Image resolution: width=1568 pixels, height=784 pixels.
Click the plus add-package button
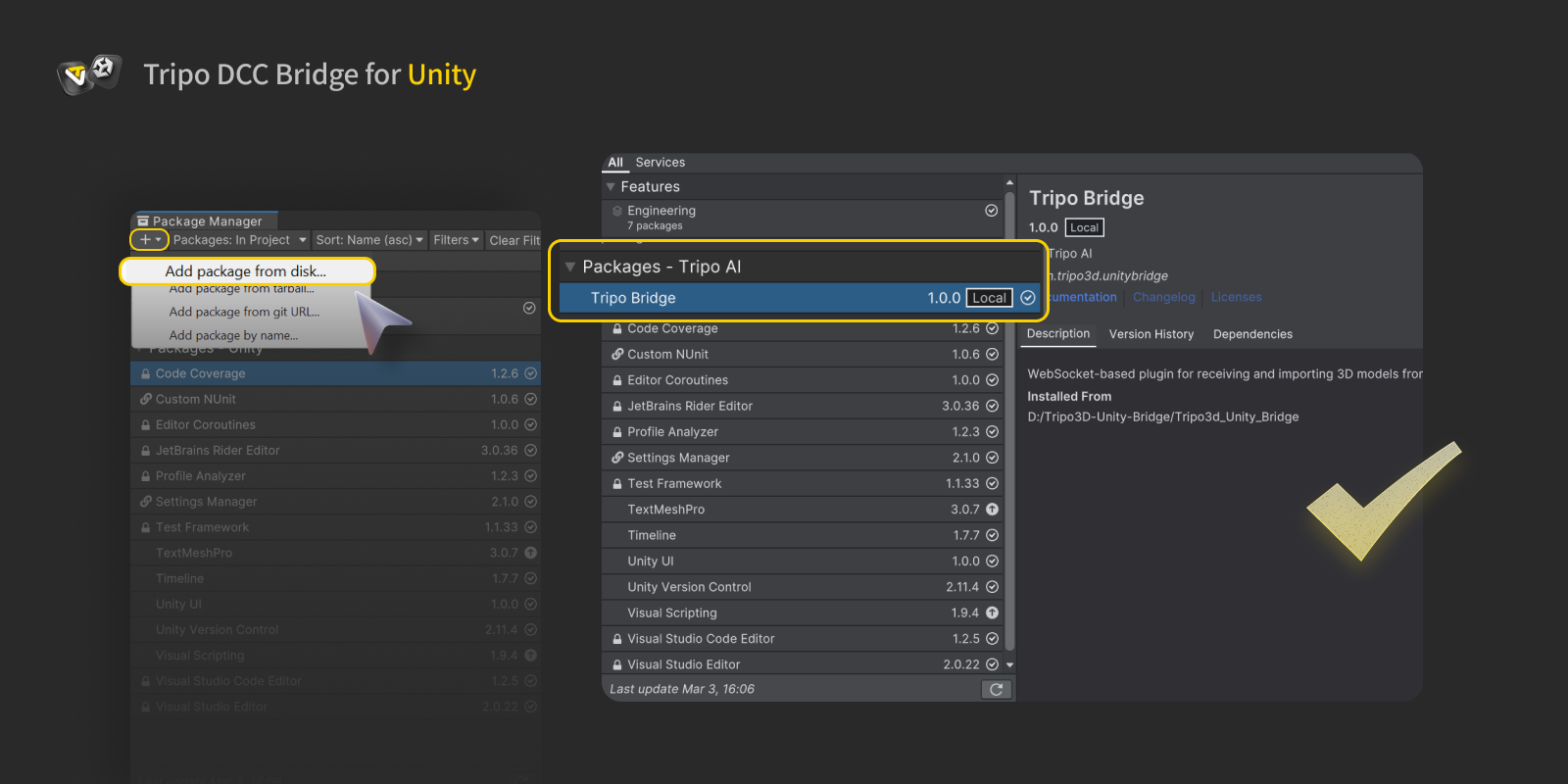click(149, 240)
